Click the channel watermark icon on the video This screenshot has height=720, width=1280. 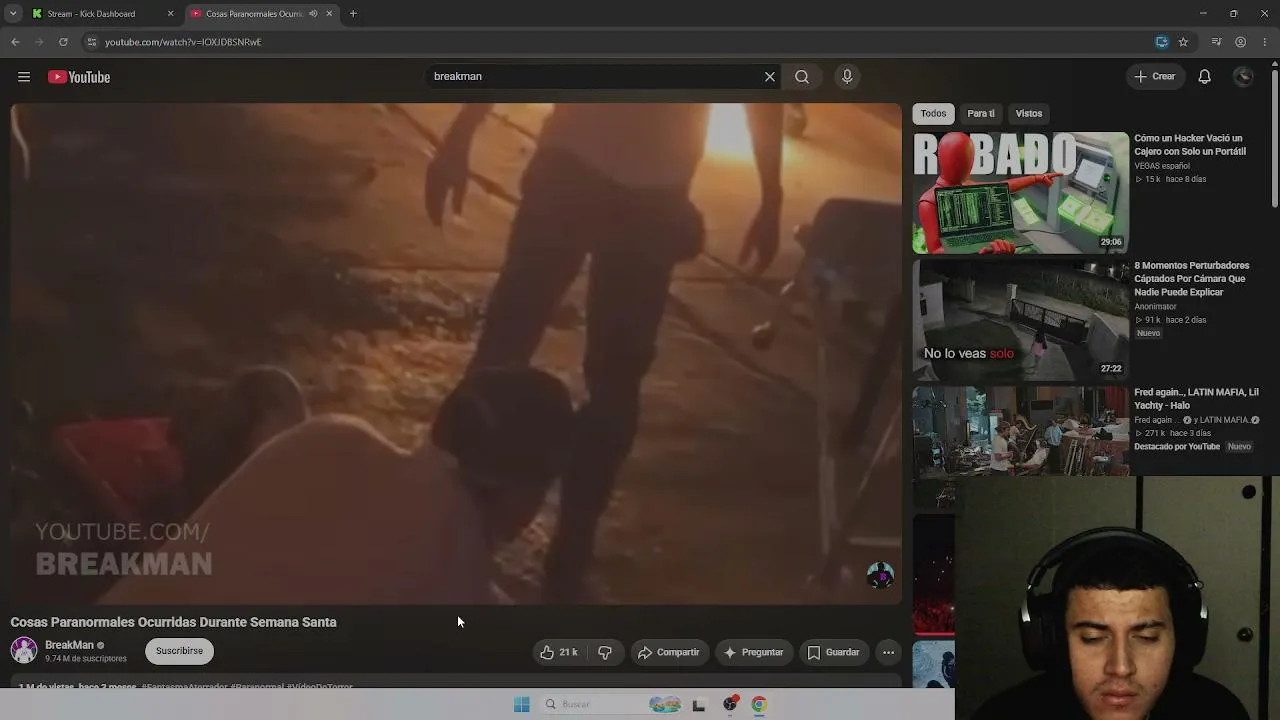click(x=880, y=575)
